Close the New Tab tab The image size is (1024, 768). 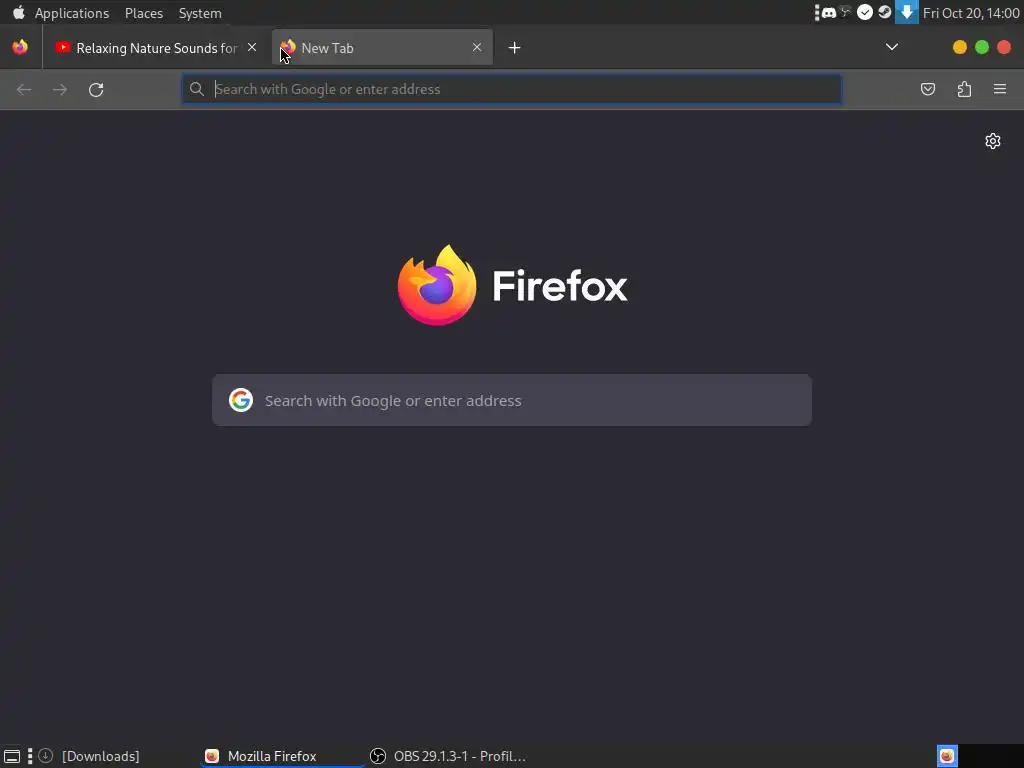tap(477, 47)
